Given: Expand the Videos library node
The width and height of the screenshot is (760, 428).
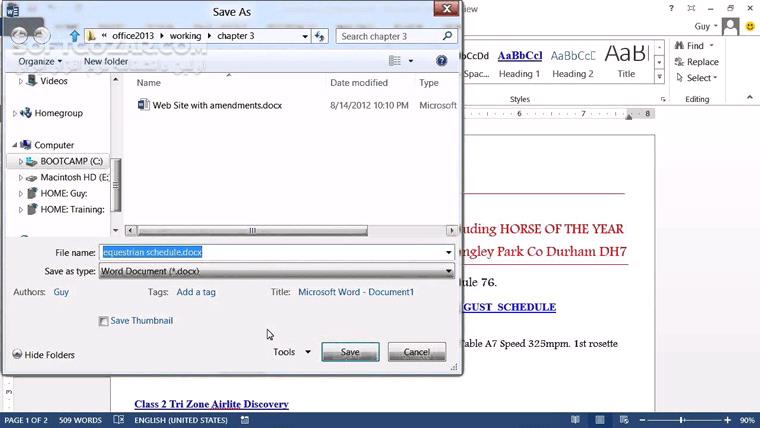Looking at the screenshot, I should [x=20, y=81].
